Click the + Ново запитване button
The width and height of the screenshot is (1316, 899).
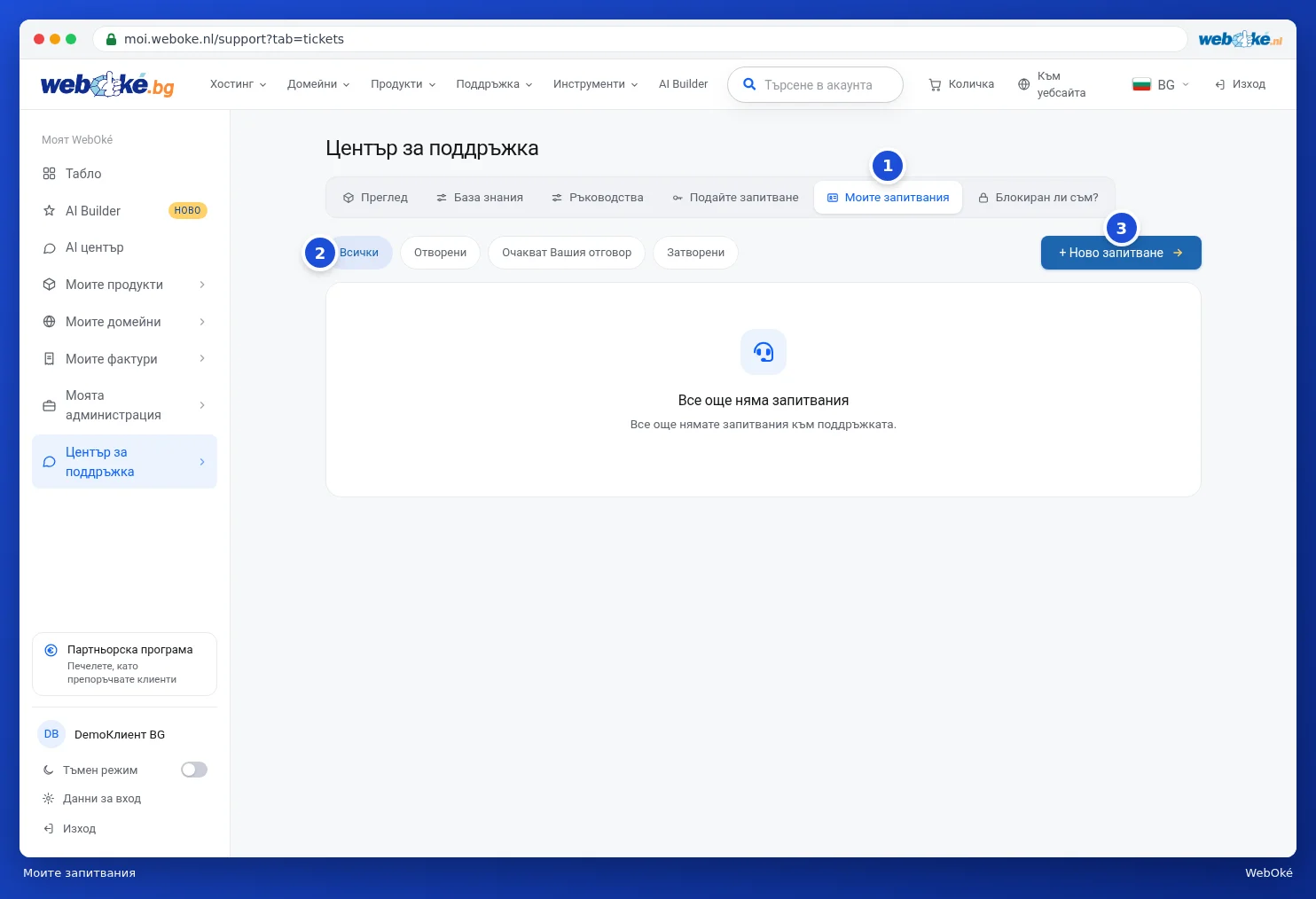[1121, 253]
